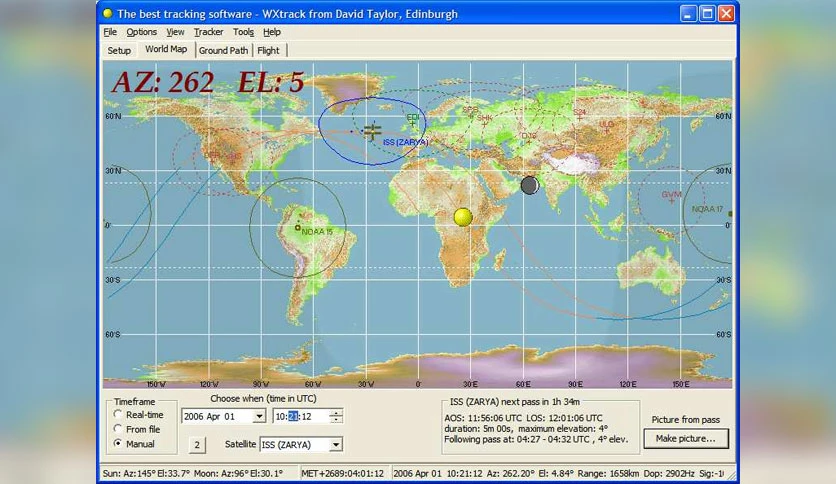Image resolution: width=836 pixels, height=484 pixels.
Task: Click the yellow app icon in title bar
Action: point(108,13)
